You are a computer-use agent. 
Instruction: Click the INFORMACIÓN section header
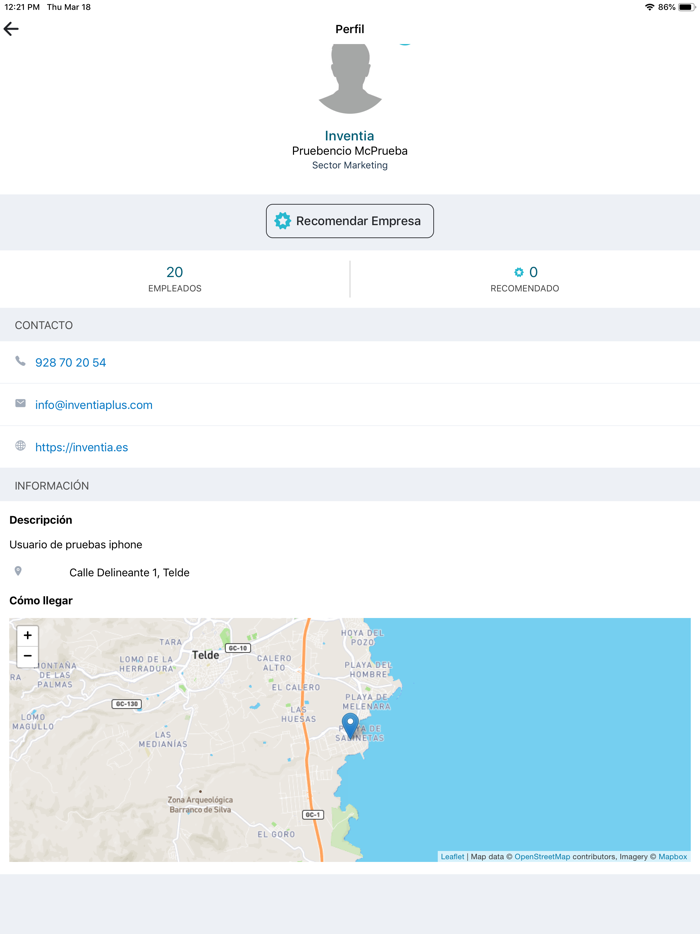(x=52, y=486)
